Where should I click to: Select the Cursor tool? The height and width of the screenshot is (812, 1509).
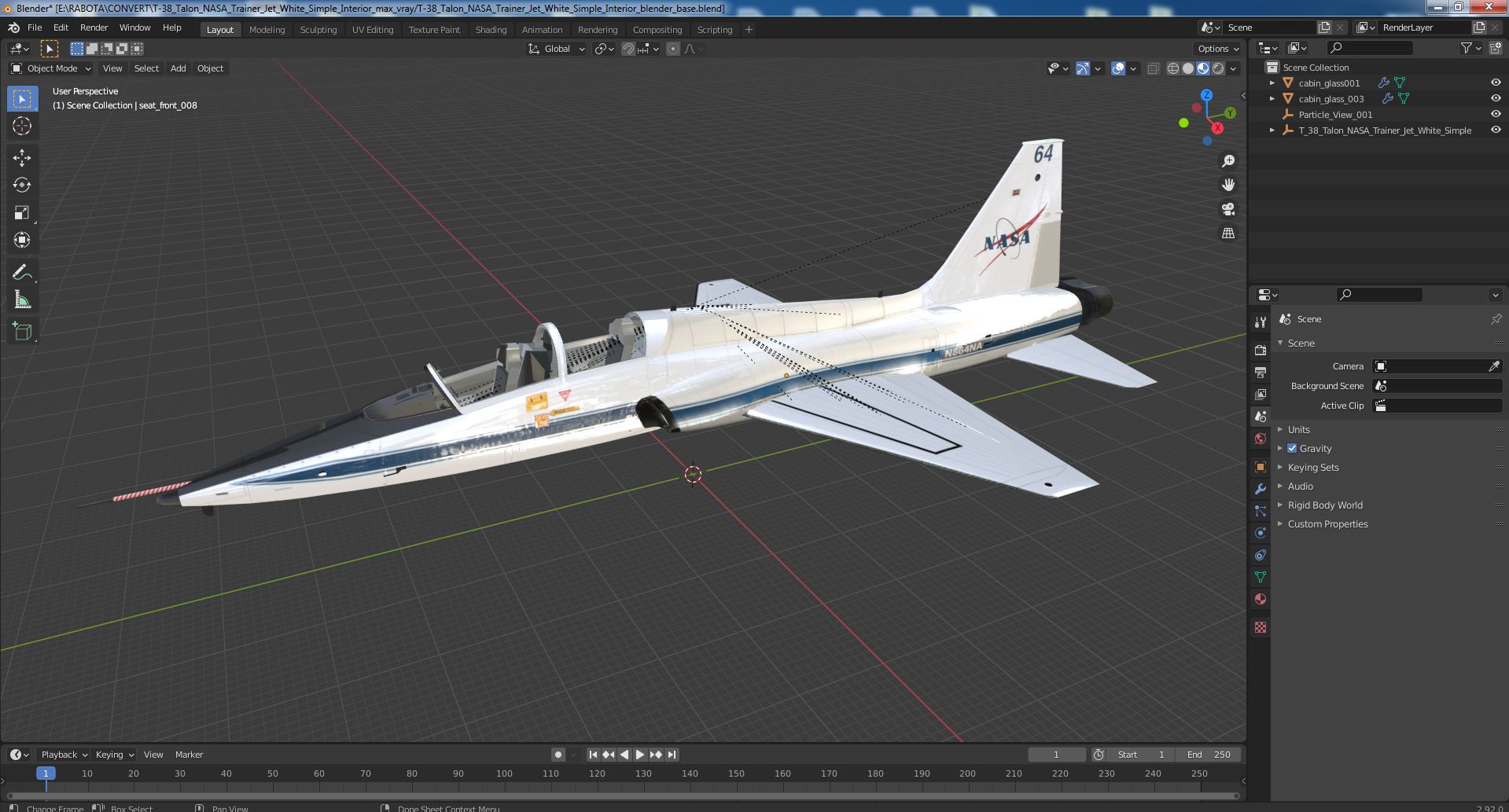[x=22, y=126]
